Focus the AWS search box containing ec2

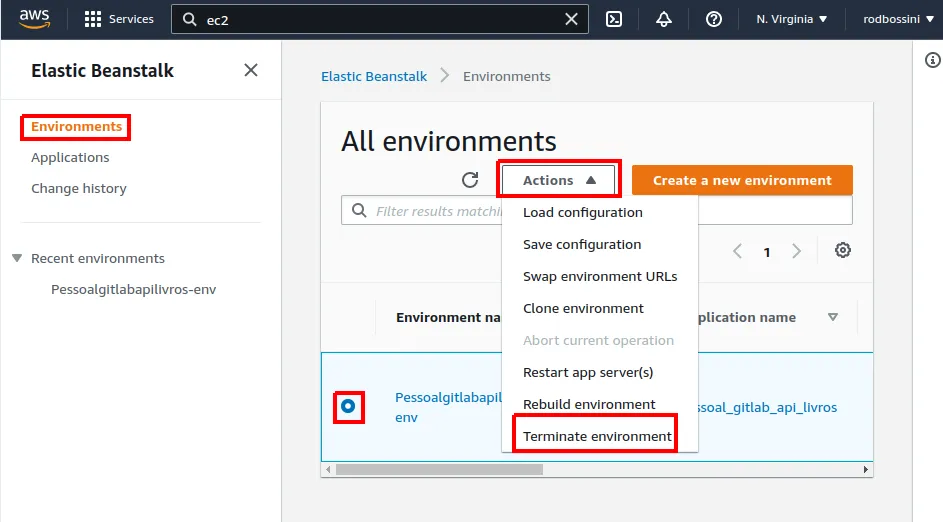coord(379,19)
